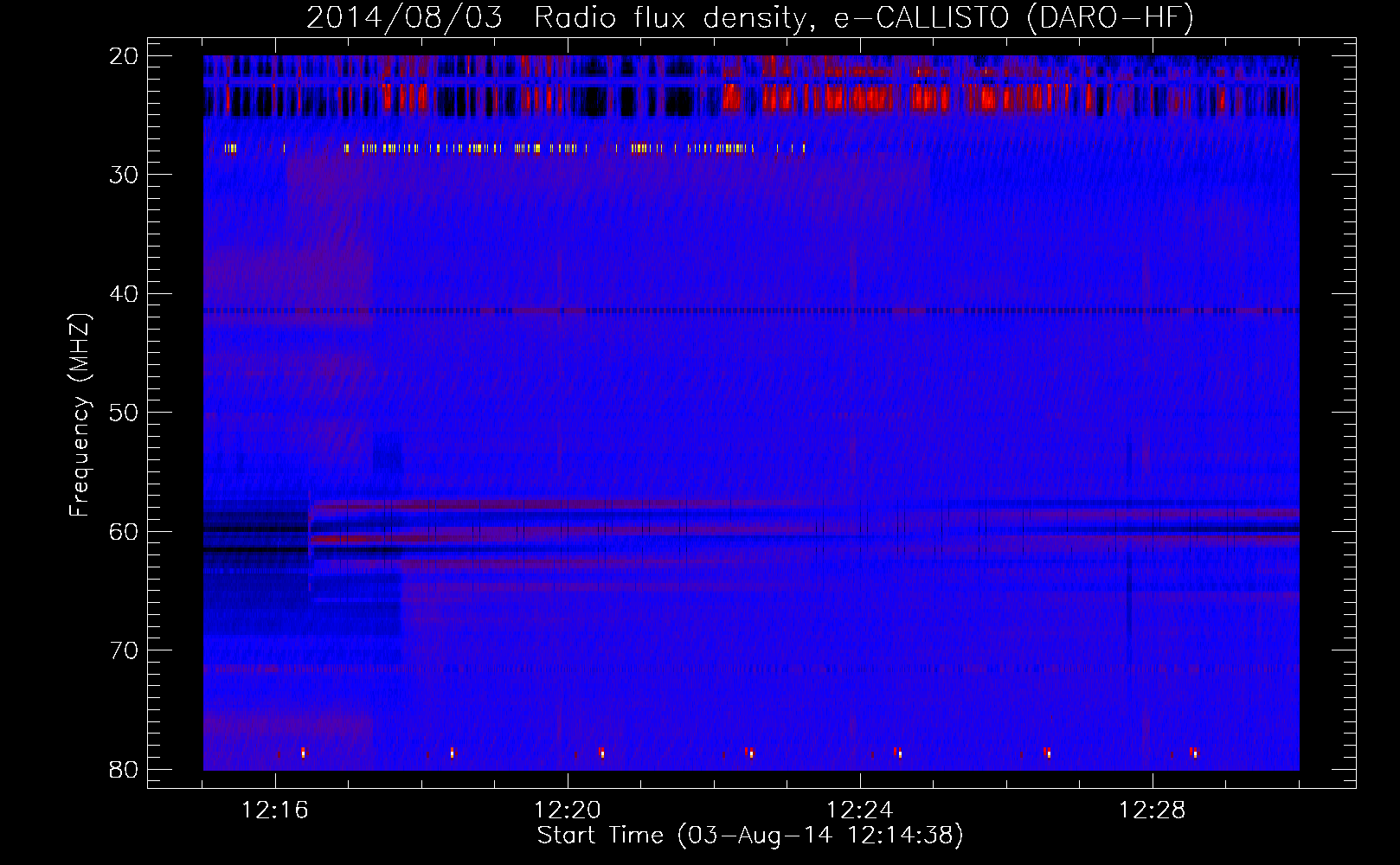The width and height of the screenshot is (1400, 865).
Task: Select the 12:24 time tick label
Action: [860, 811]
